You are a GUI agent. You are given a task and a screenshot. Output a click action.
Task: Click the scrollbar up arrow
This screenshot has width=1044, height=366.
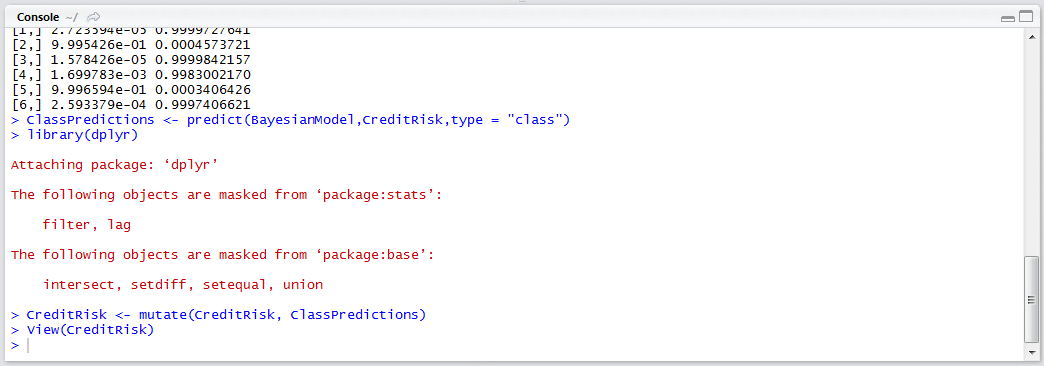coord(1031,35)
